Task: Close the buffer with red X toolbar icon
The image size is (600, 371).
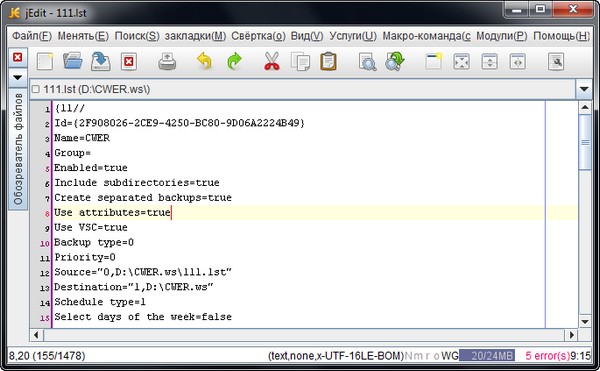Action: 129,62
